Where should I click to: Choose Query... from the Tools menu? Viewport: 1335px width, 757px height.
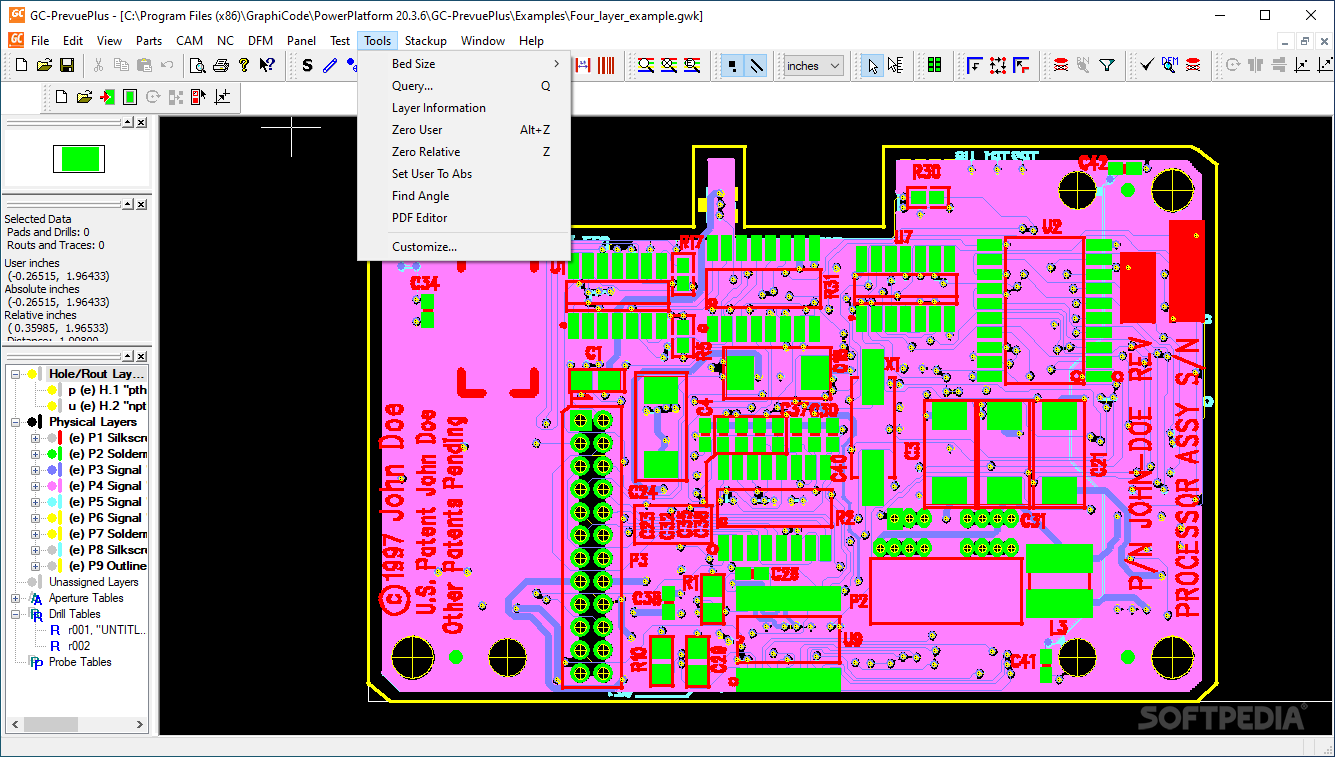464,86
